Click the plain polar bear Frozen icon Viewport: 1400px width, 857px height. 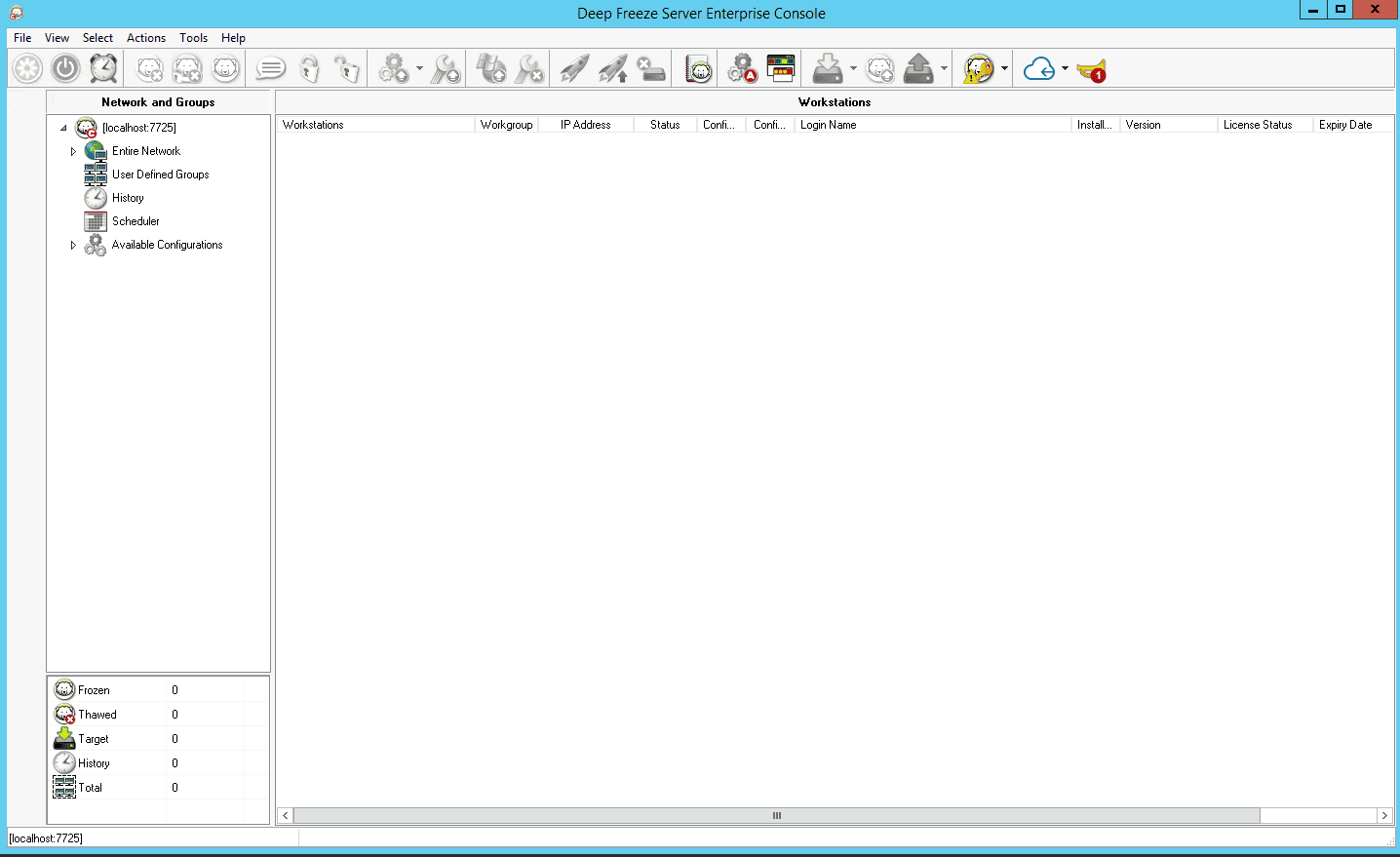(x=225, y=69)
